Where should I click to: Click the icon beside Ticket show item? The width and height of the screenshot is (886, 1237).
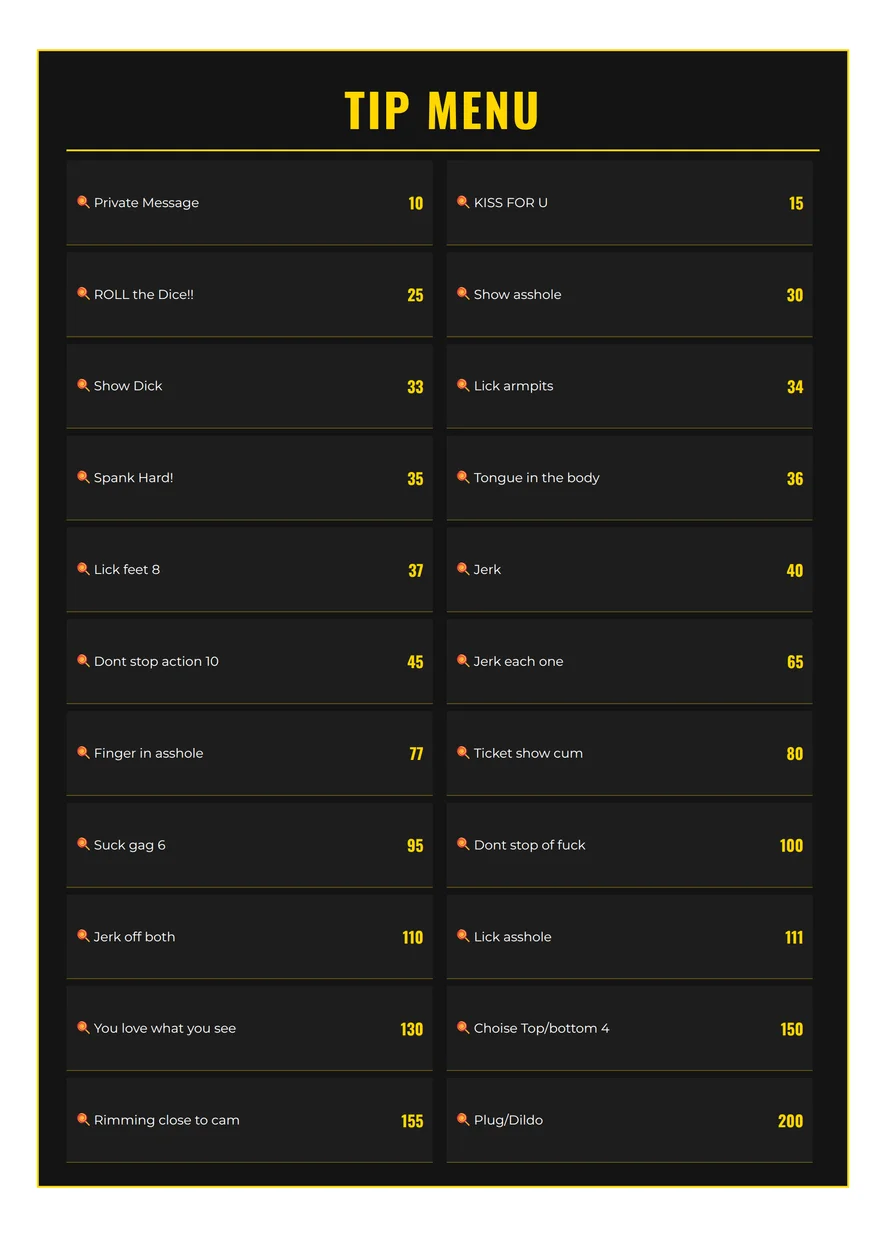pyautogui.click(x=463, y=753)
